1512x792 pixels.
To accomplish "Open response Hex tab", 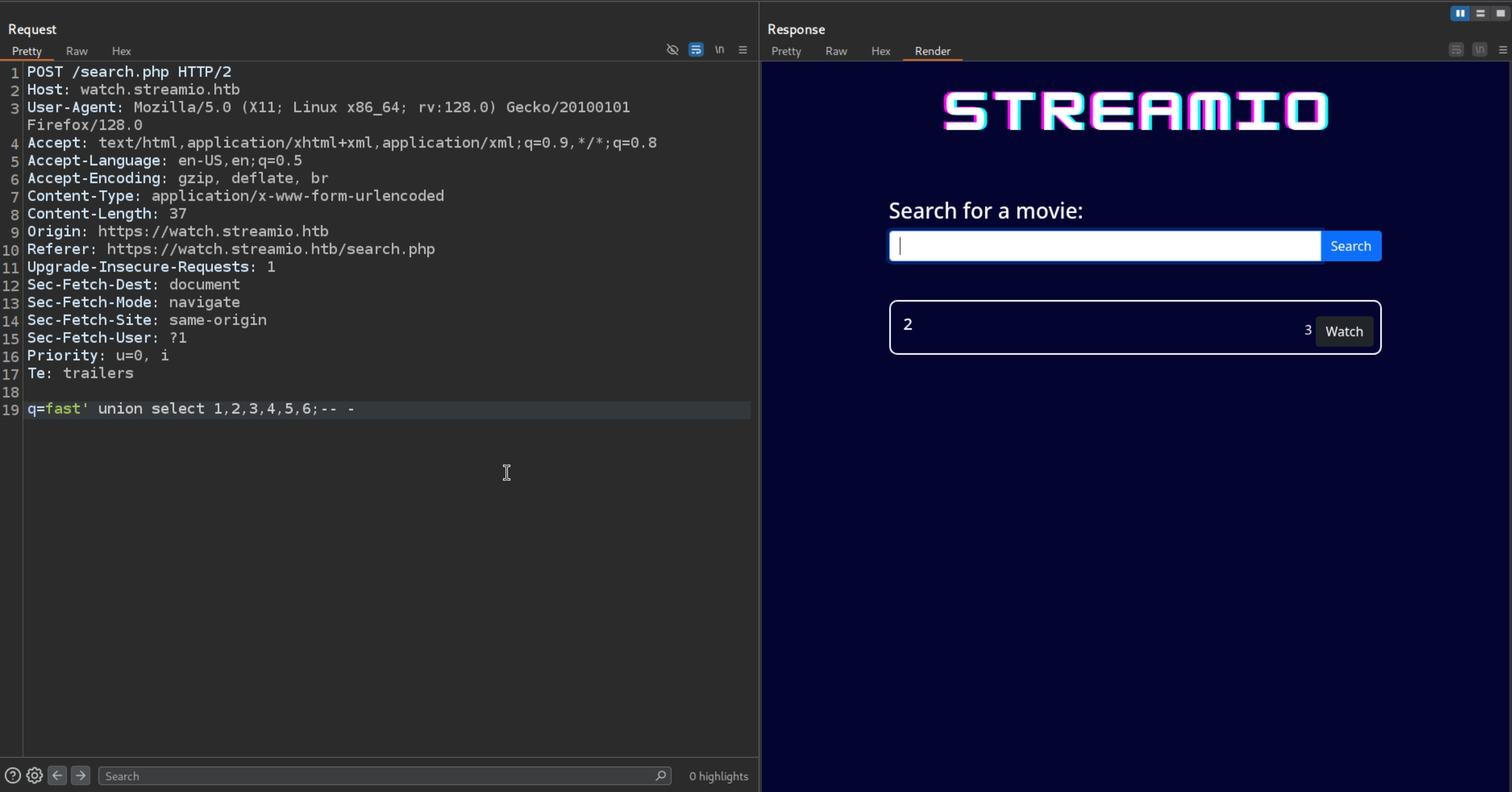I will (x=880, y=51).
